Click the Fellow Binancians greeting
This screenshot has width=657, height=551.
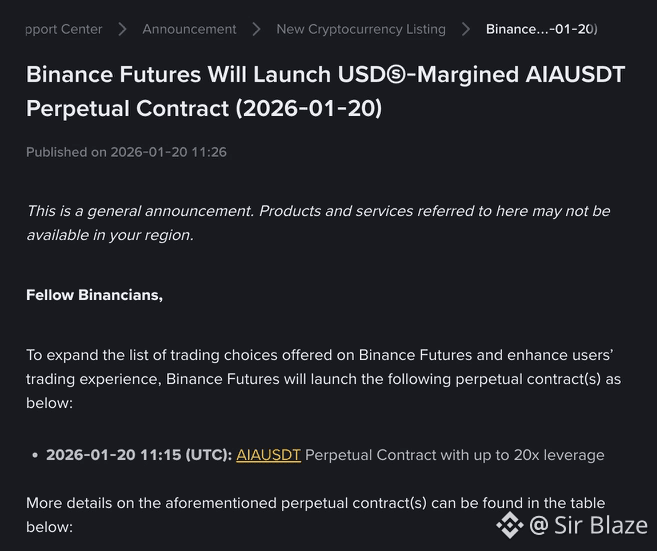point(94,295)
